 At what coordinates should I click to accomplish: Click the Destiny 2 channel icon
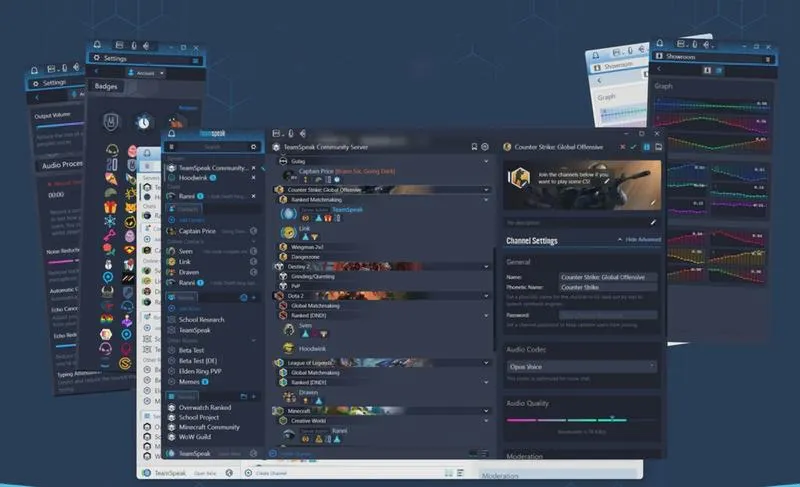tap(279, 266)
